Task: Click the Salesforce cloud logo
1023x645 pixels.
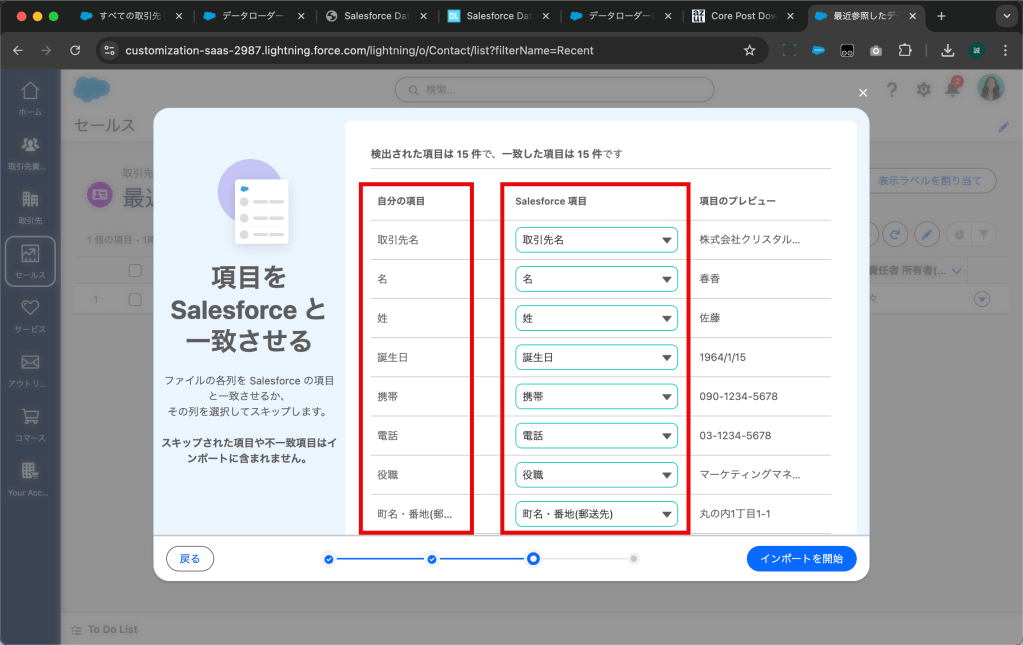Action: coord(91,90)
